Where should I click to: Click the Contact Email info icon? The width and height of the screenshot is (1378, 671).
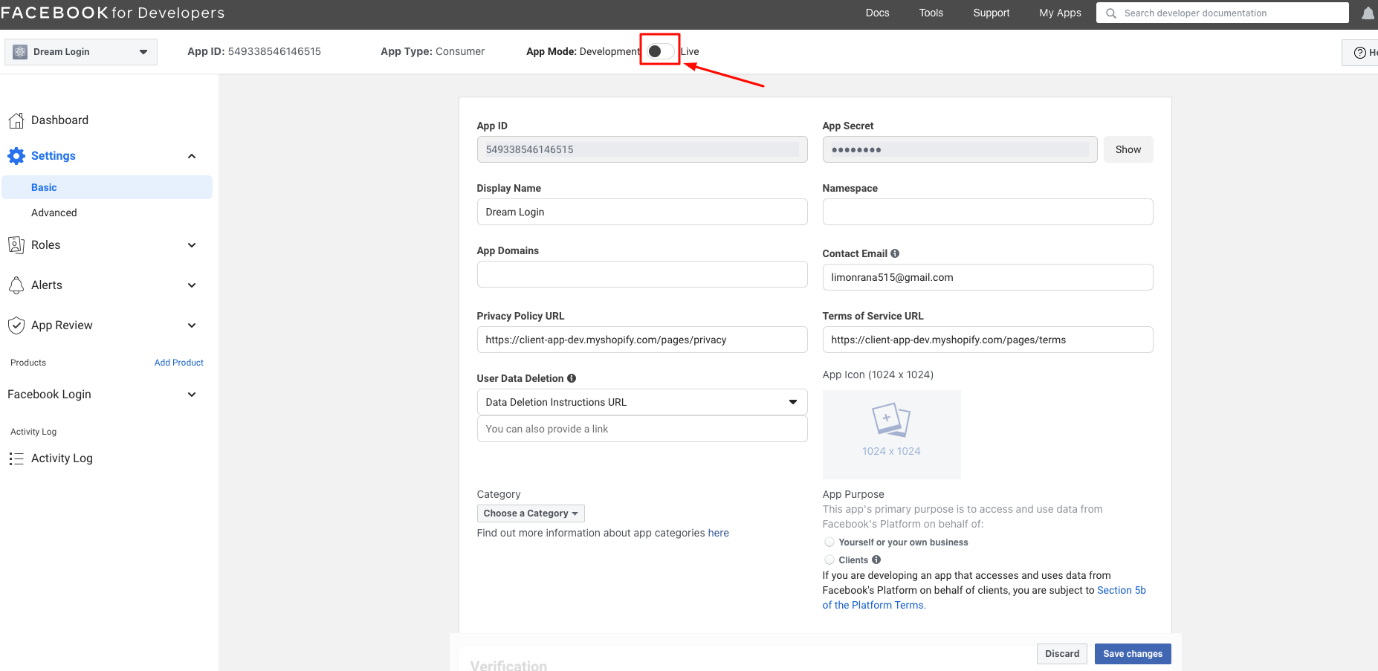895,254
